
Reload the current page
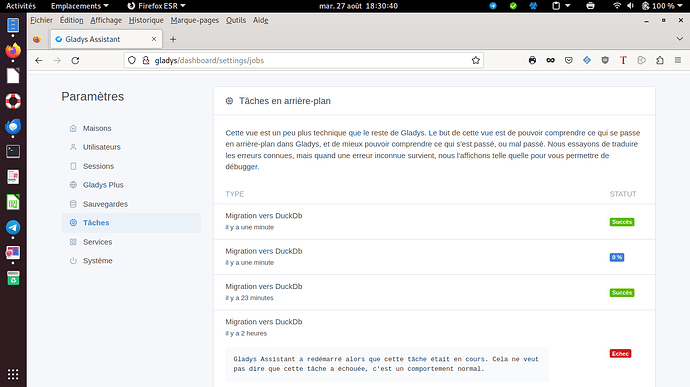75,60
